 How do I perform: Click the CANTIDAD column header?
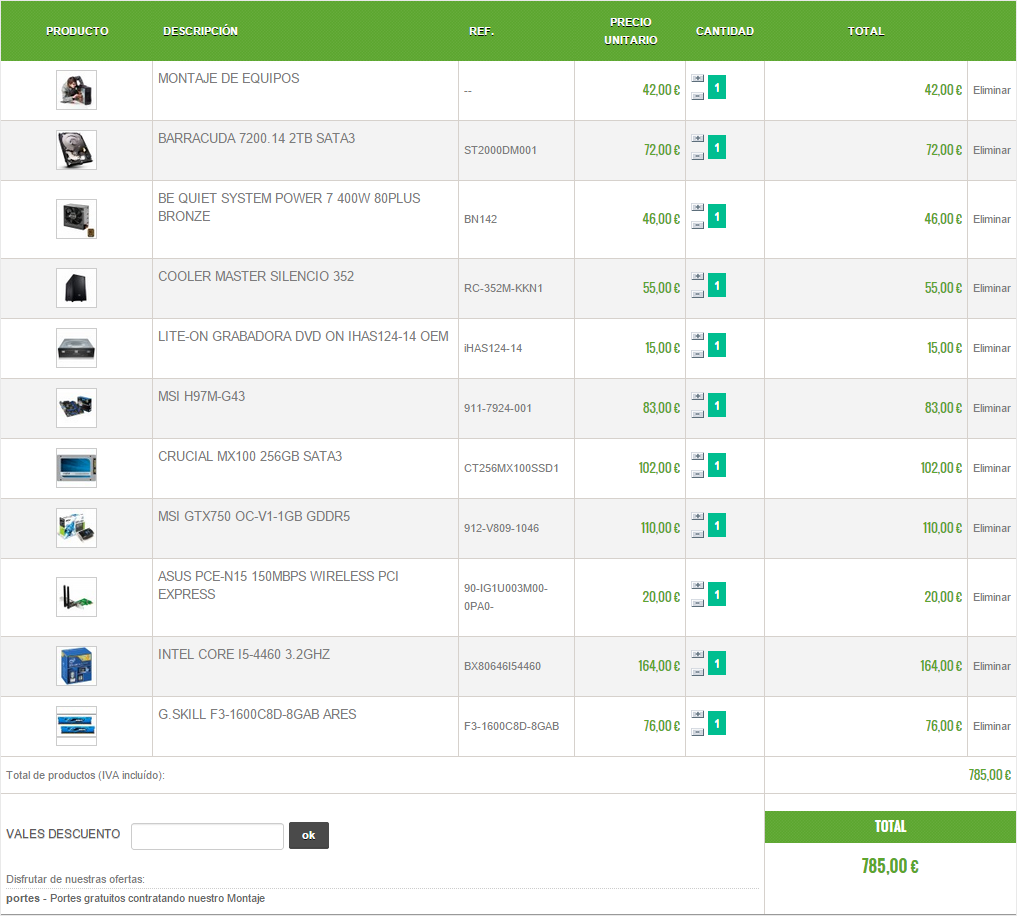click(x=725, y=31)
